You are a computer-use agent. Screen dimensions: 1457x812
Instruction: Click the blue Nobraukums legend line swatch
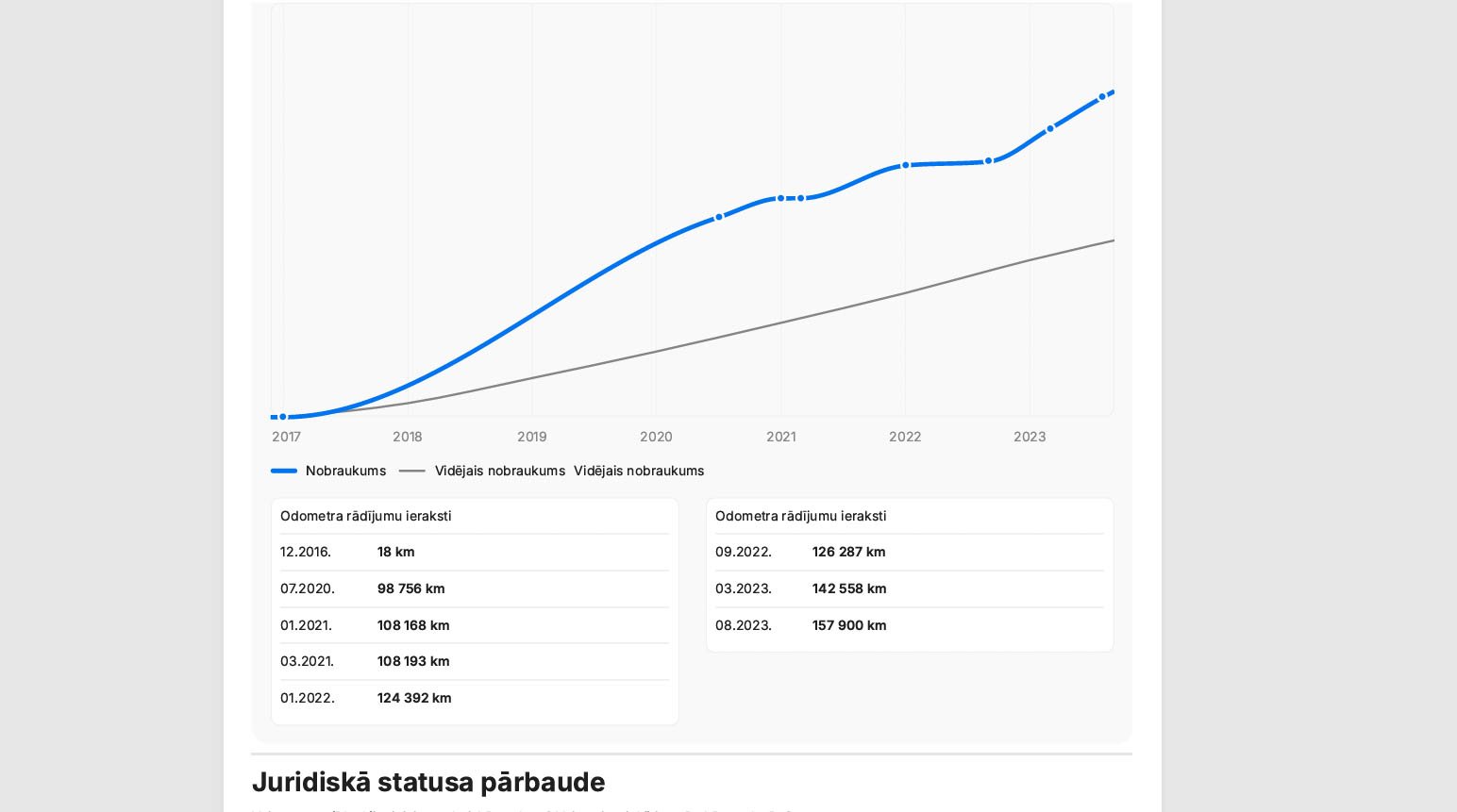click(284, 471)
